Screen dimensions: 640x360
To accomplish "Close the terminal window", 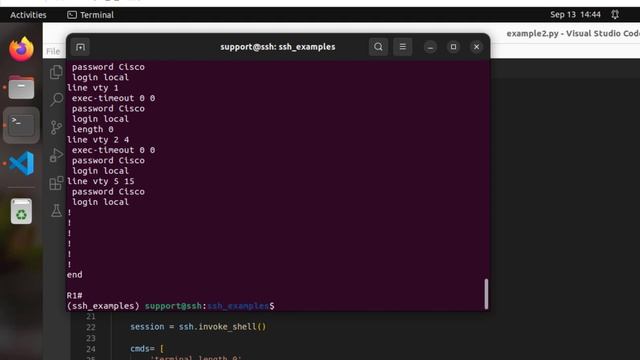I will (476, 47).
